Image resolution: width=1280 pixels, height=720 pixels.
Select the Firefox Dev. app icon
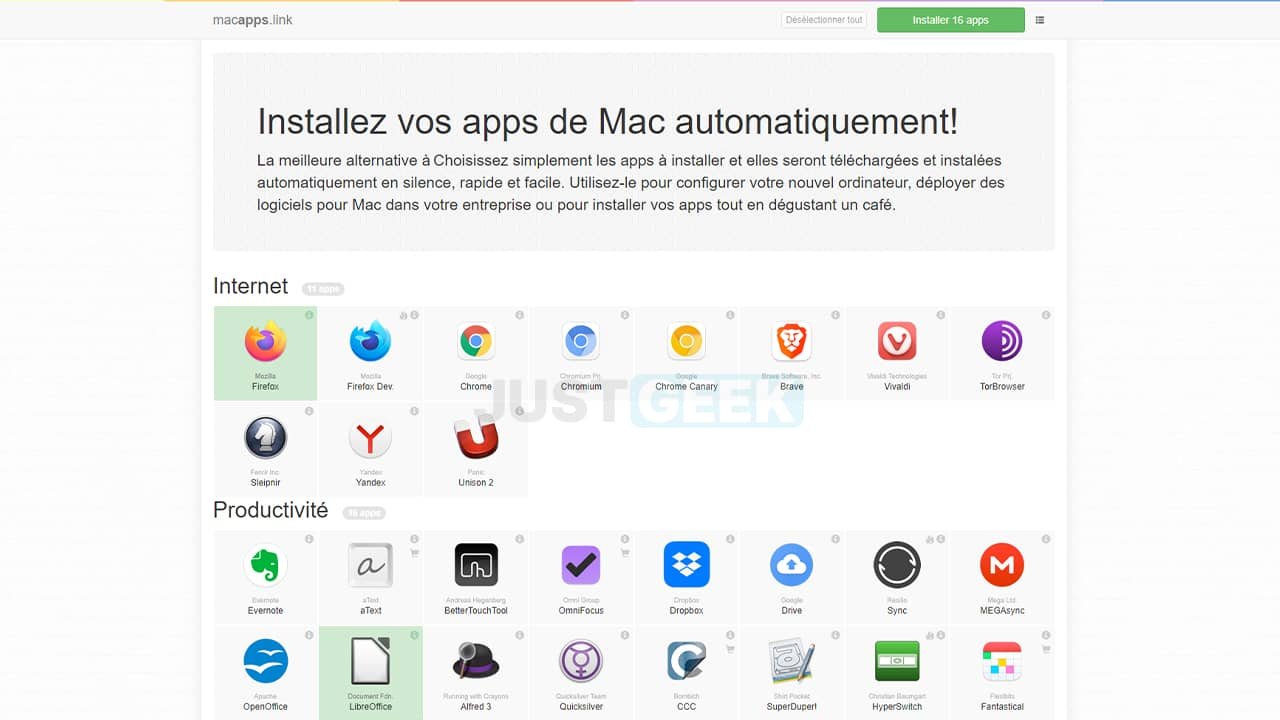tap(371, 342)
